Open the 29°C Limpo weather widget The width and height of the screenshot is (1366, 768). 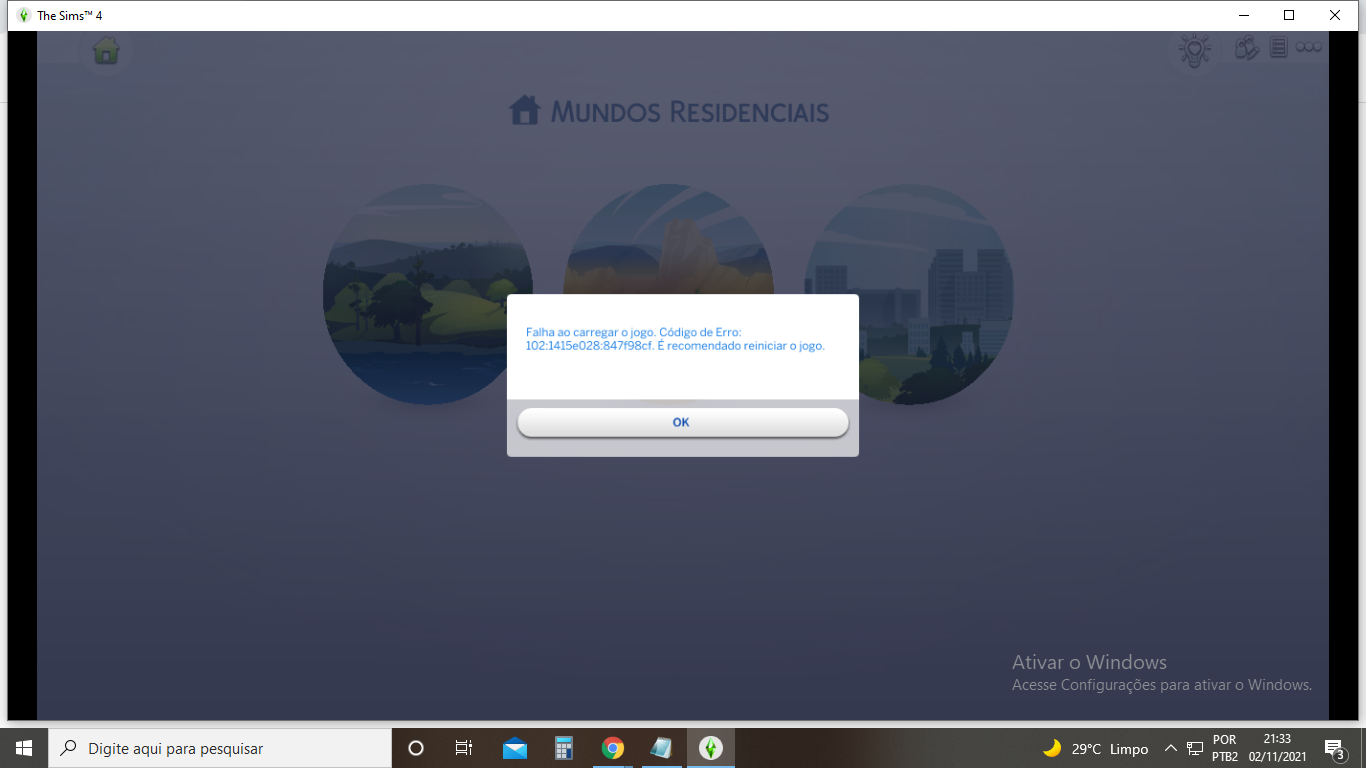click(x=1096, y=748)
